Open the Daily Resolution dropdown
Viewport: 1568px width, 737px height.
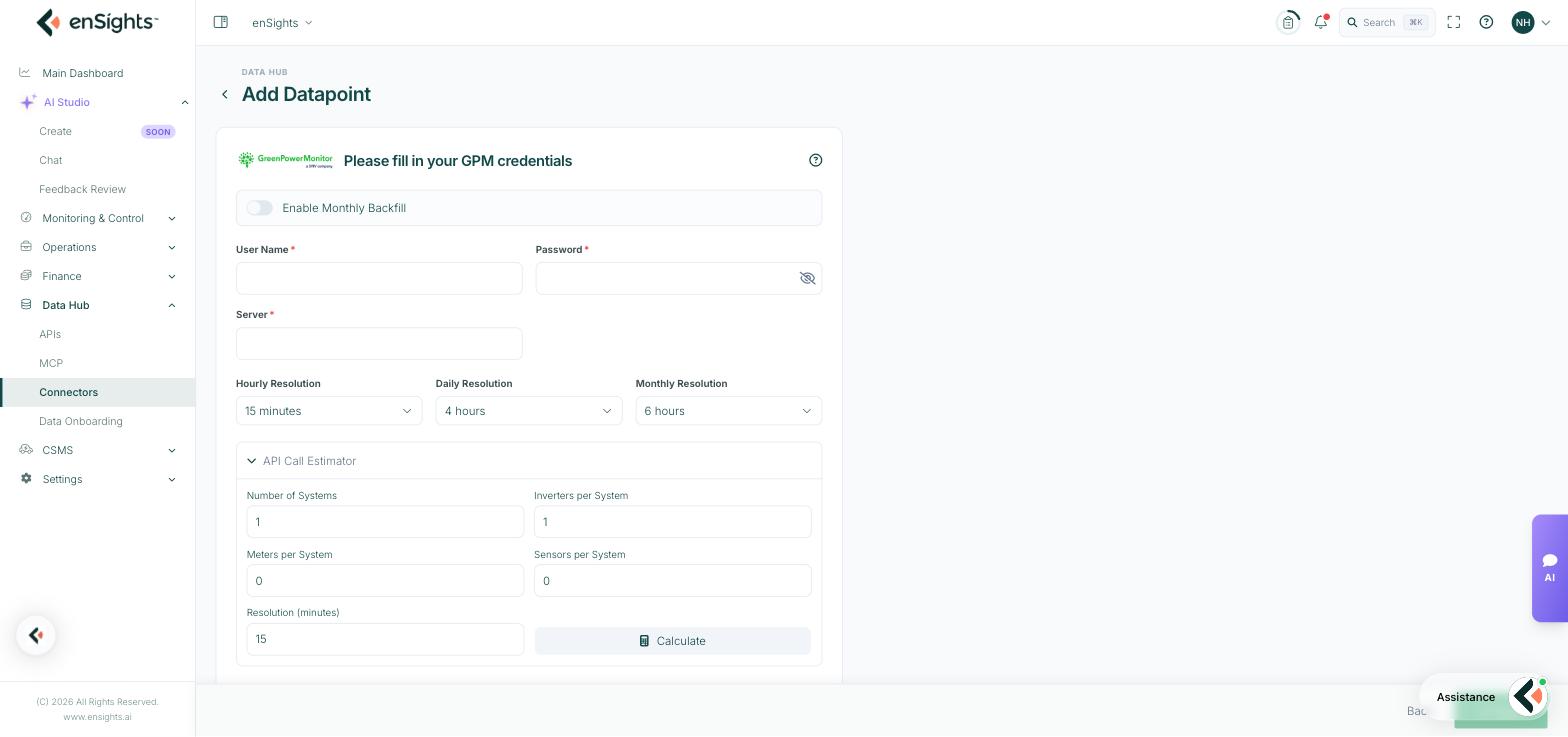529,411
